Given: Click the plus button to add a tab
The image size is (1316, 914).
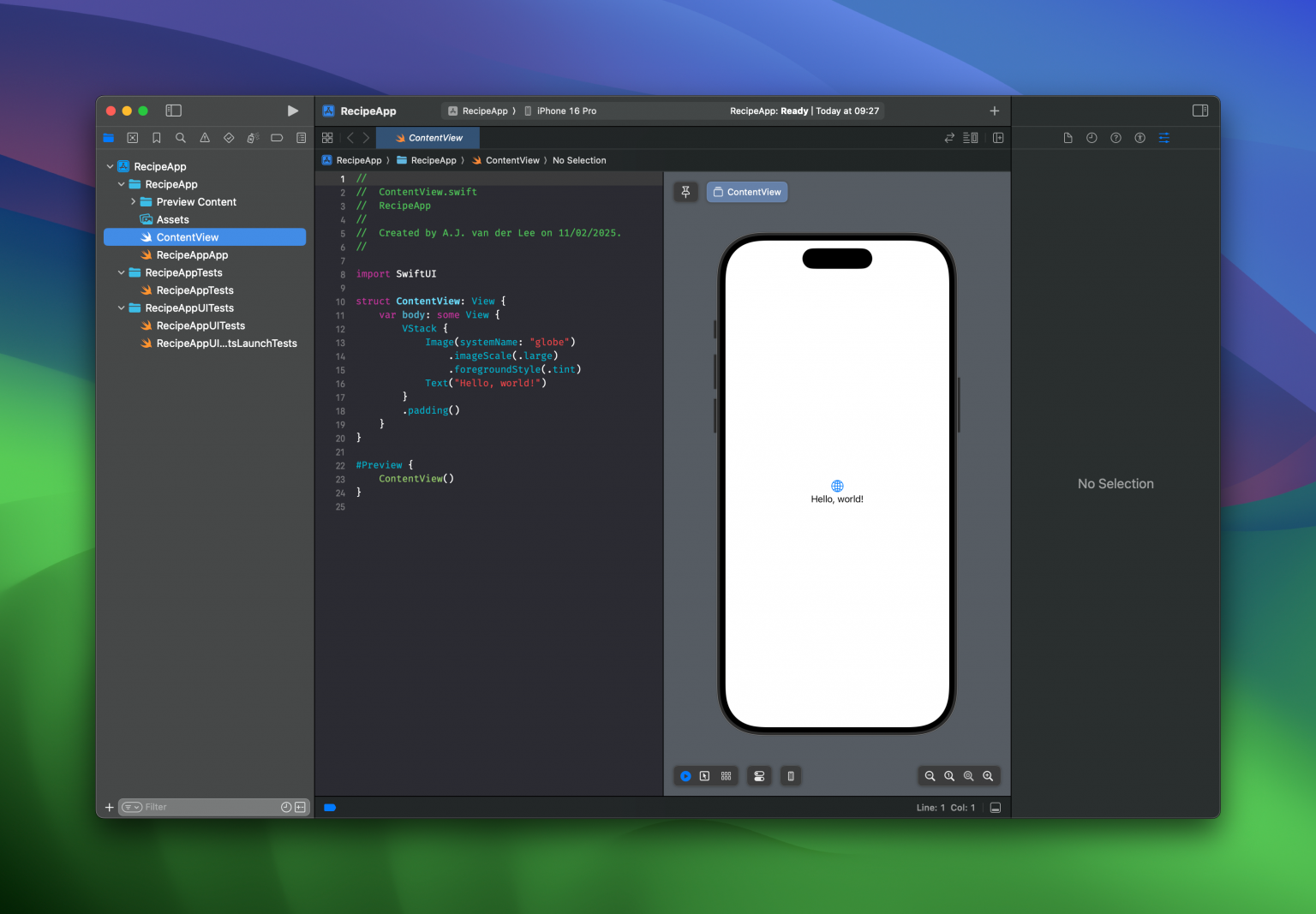Looking at the screenshot, I should pos(994,111).
